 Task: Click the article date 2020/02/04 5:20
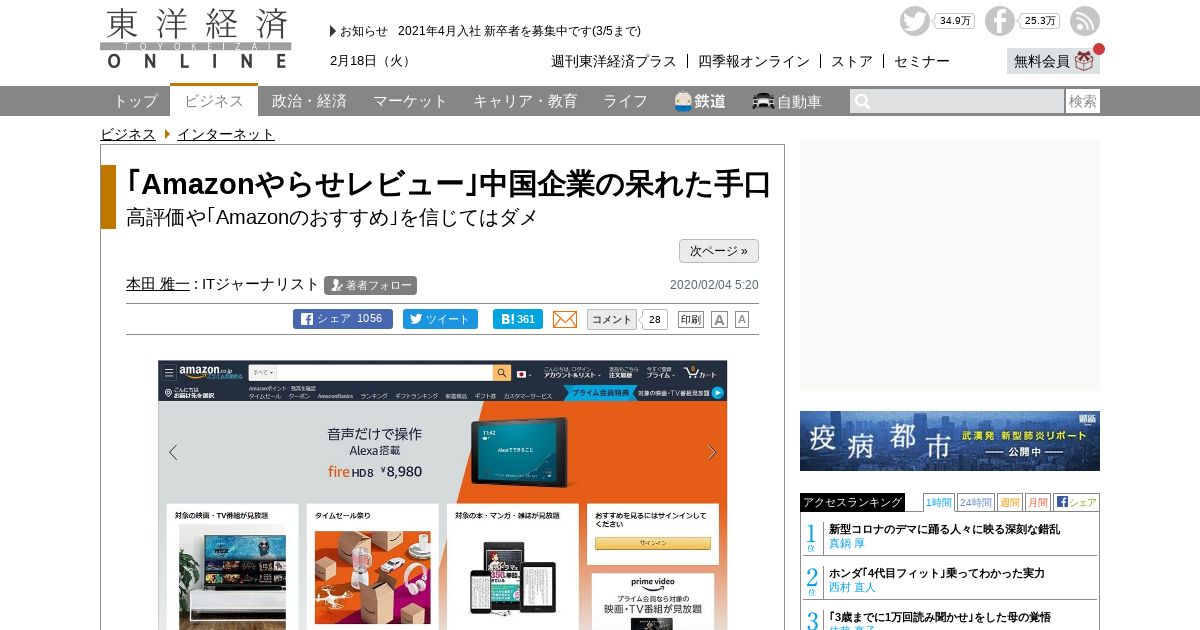coord(714,285)
